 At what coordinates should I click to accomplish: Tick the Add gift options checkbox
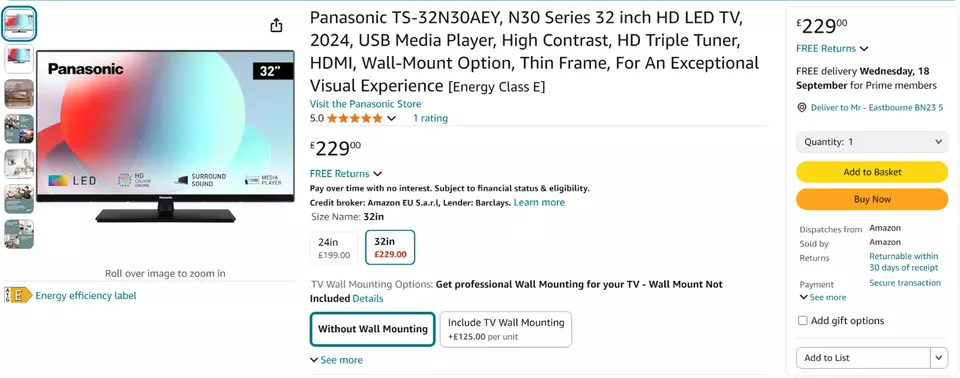(x=803, y=320)
